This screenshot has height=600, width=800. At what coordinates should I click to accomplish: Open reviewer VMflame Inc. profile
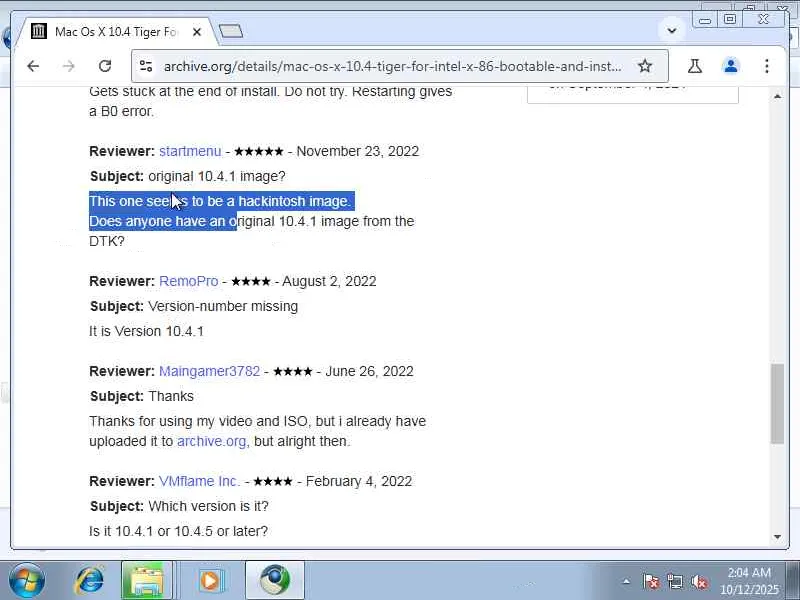tap(199, 482)
